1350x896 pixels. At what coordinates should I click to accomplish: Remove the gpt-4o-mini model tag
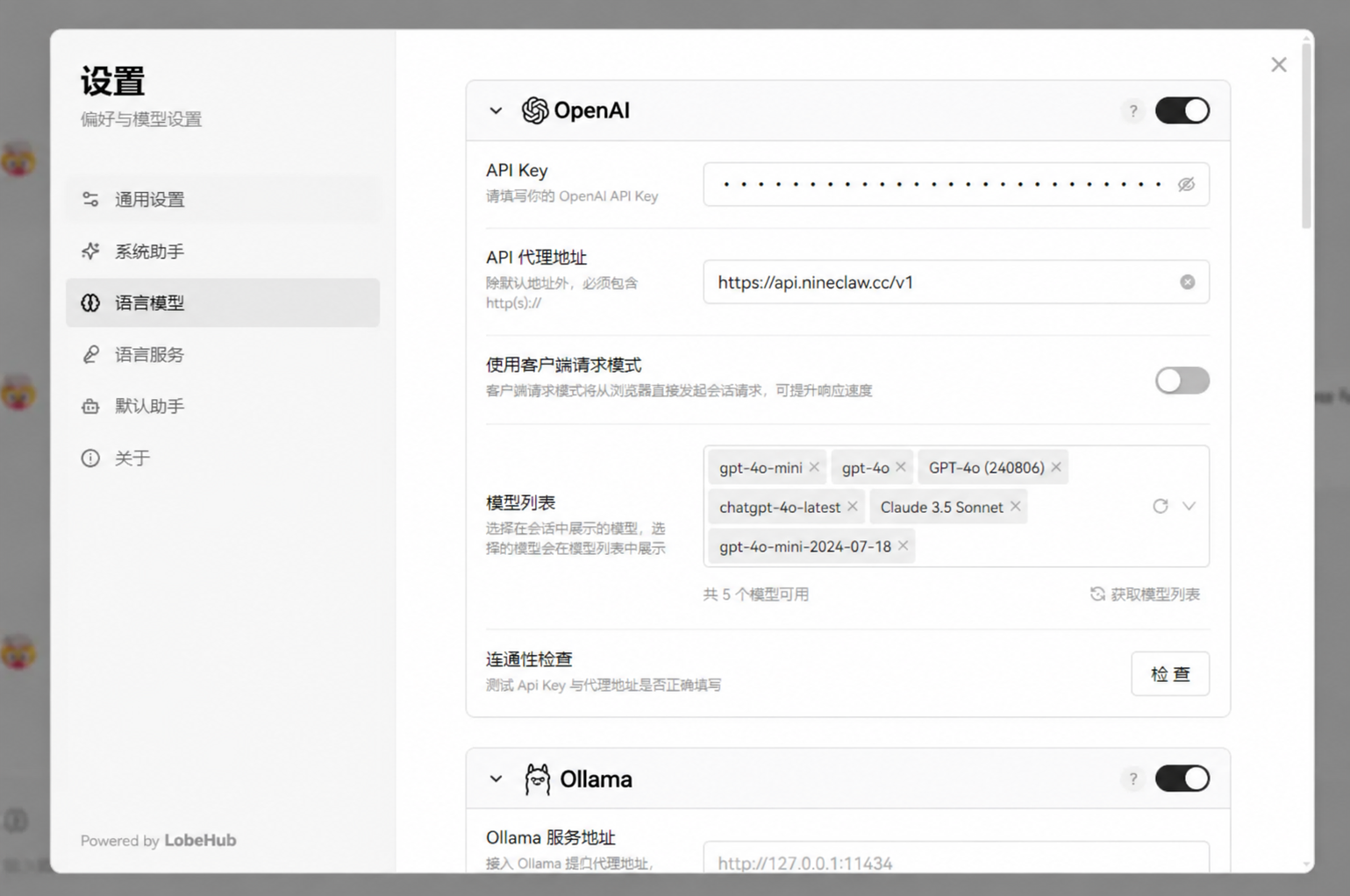814,467
